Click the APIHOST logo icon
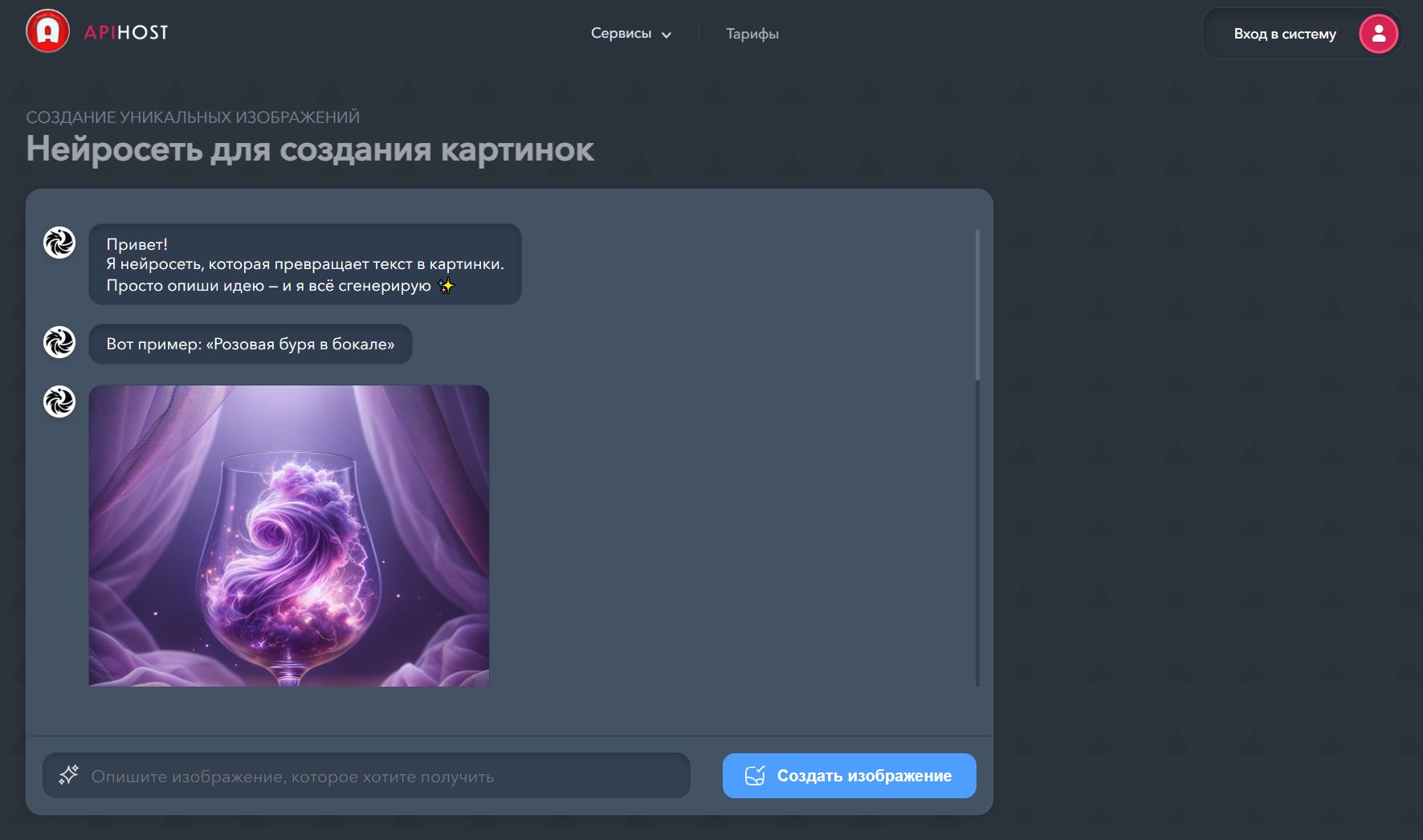The height and width of the screenshot is (840, 1423). pos(47,33)
